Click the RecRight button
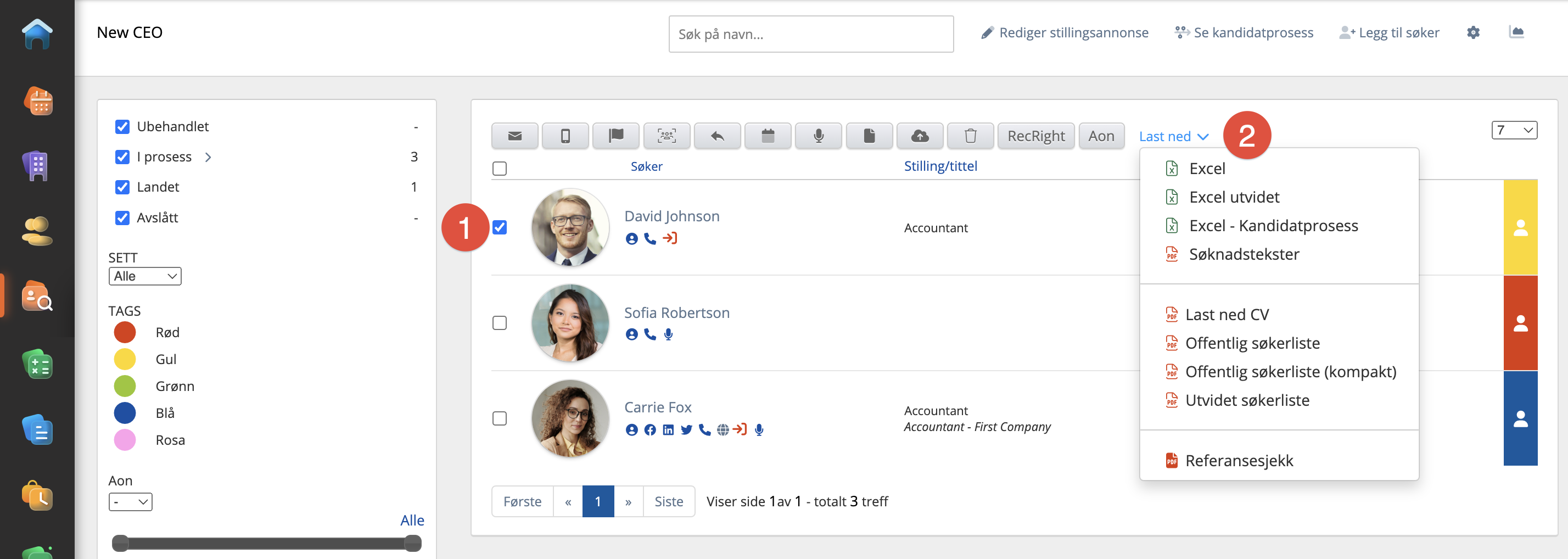 coord(1035,136)
